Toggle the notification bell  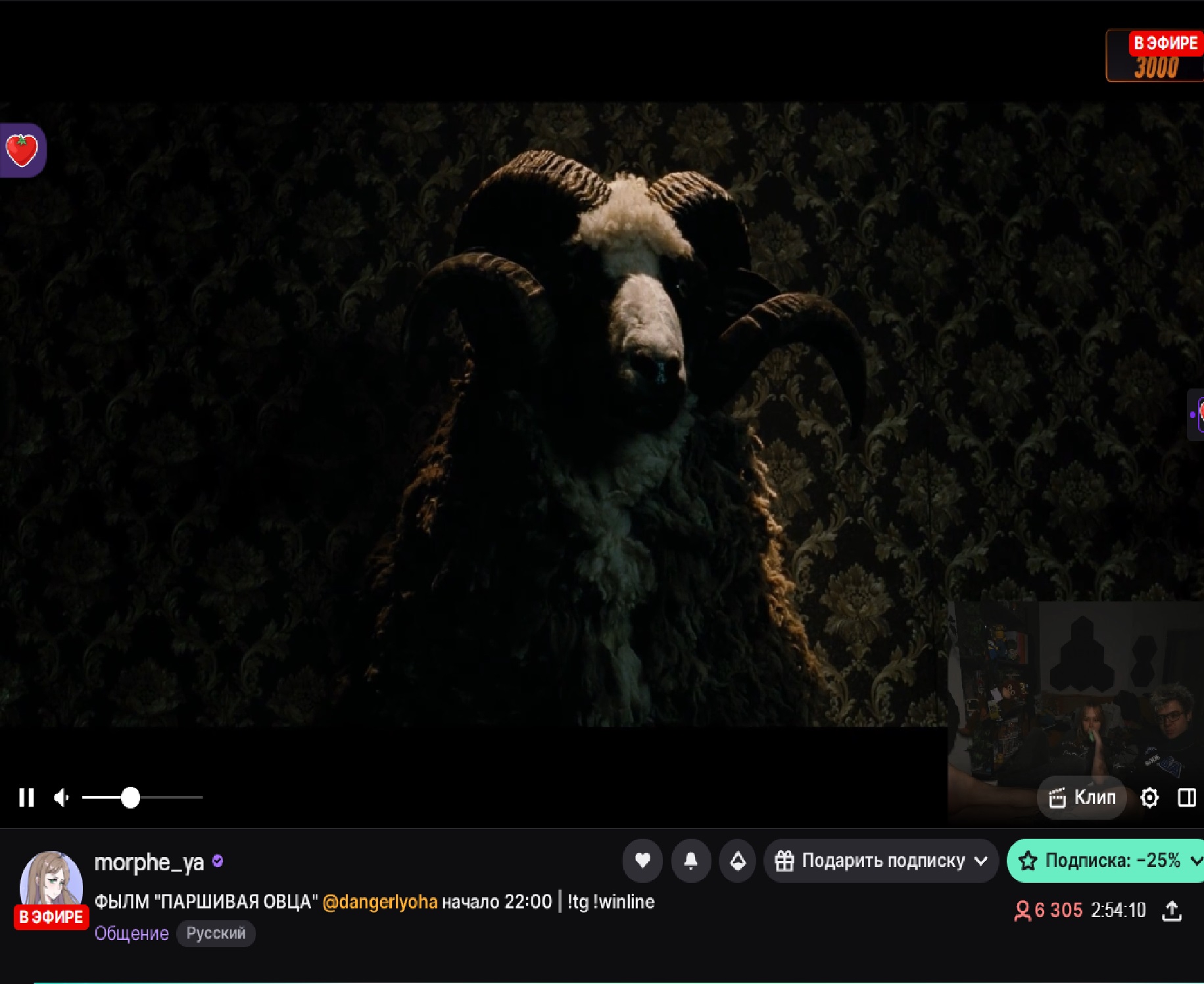click(x=690, y=860)
